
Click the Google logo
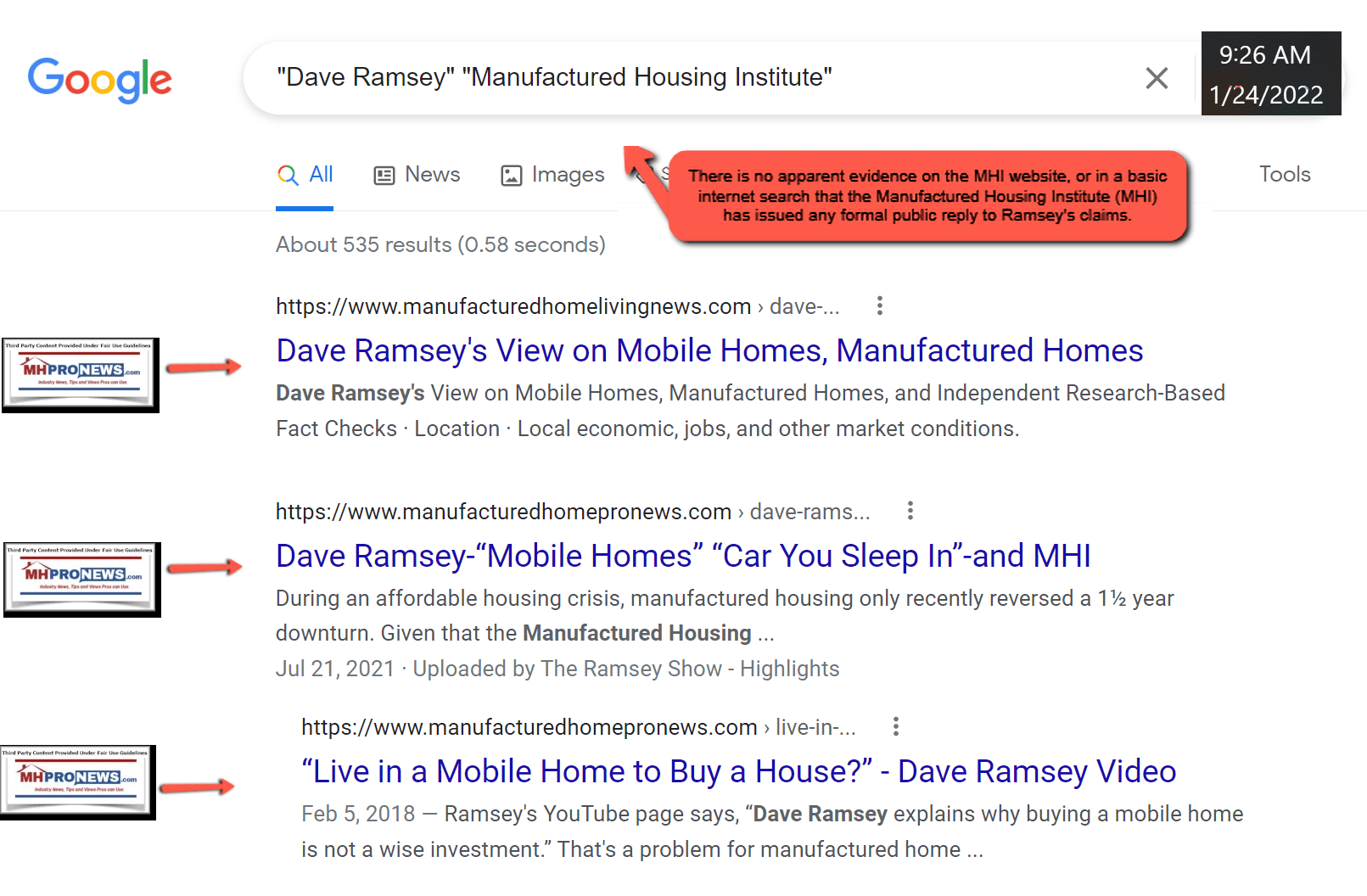pos(99,80)
